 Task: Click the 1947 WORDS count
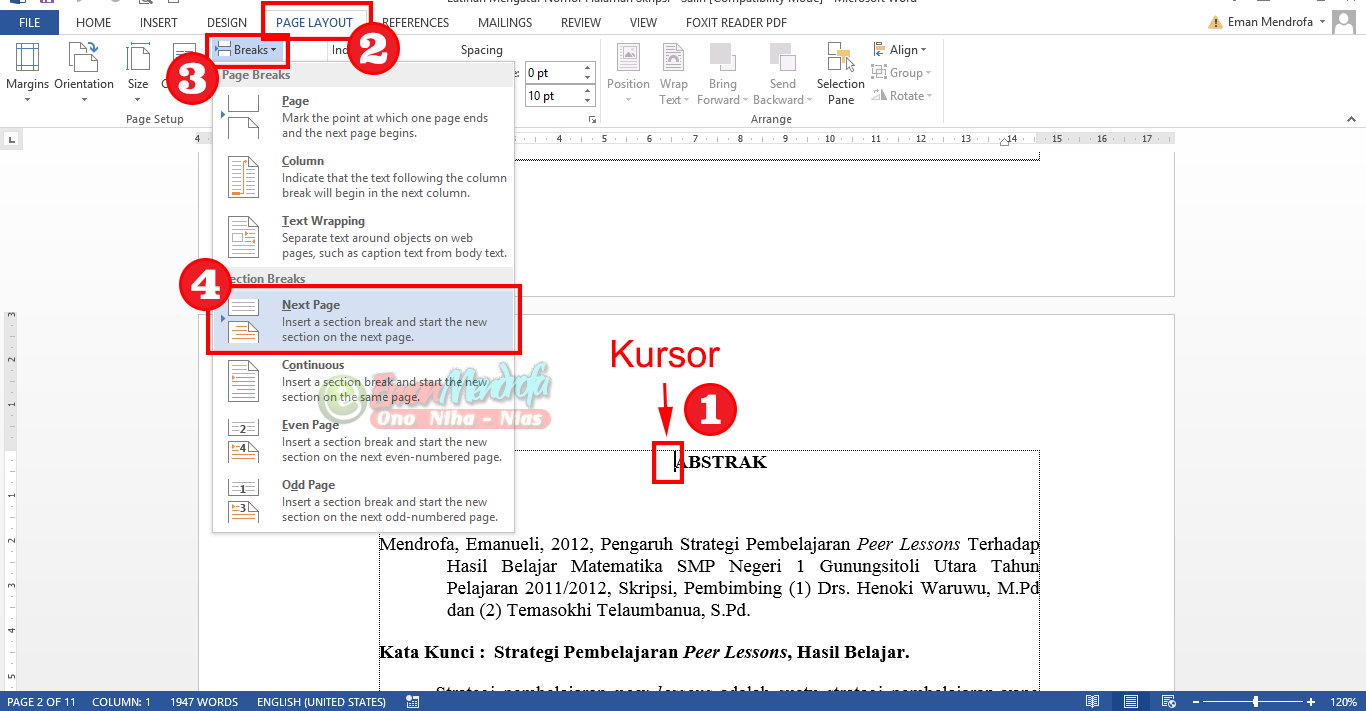click(204, 702)
